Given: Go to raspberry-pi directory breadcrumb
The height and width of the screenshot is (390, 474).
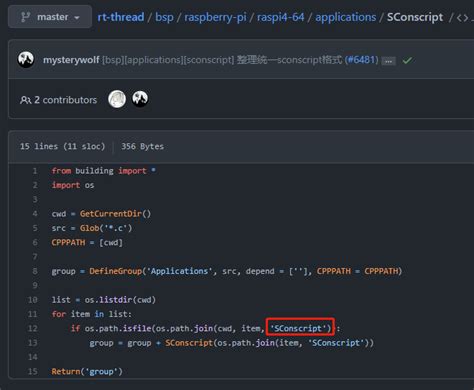Looking at the screenshot, I should point(215,17).
